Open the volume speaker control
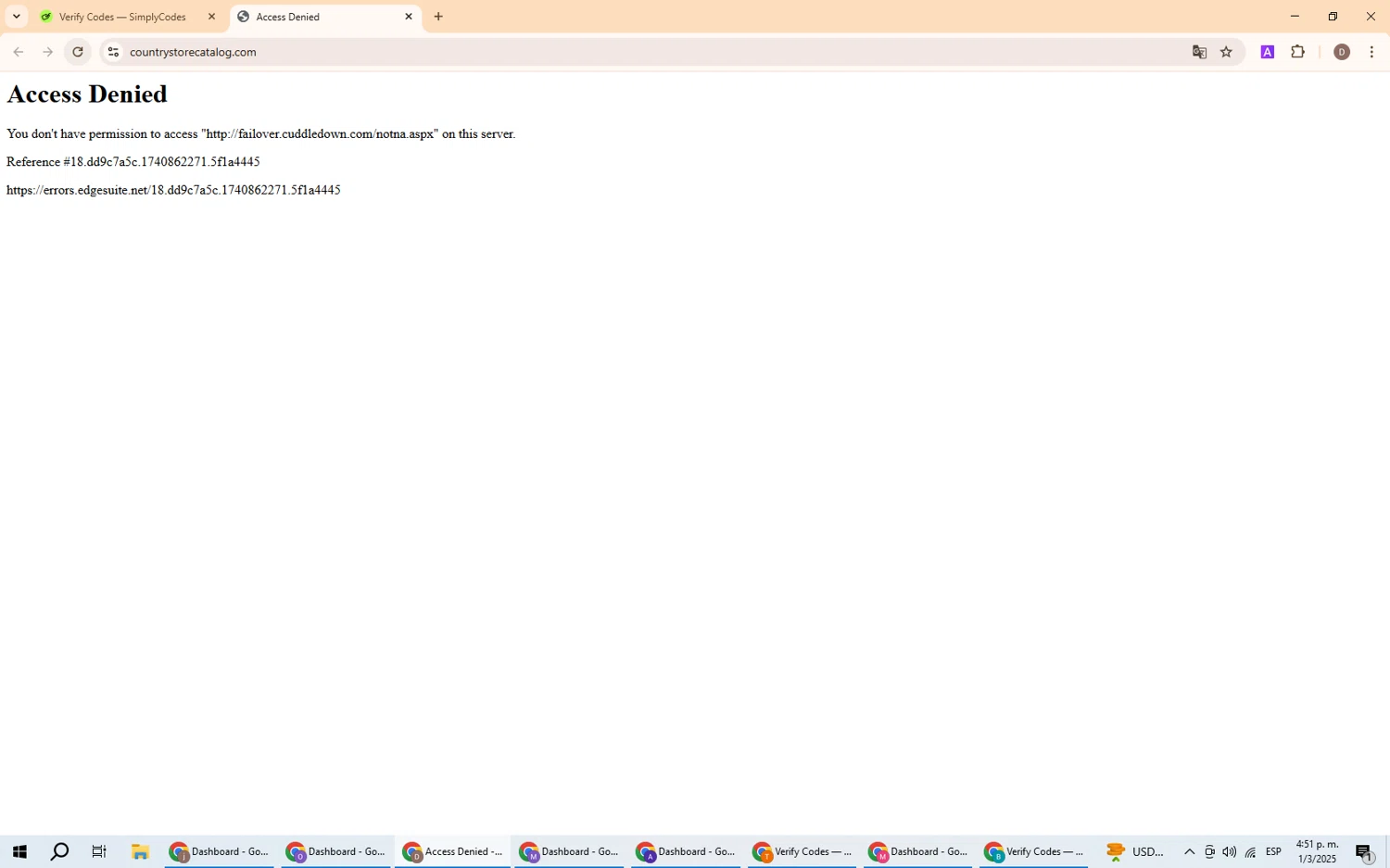Screen dimensions: 1390x868 1230,851
